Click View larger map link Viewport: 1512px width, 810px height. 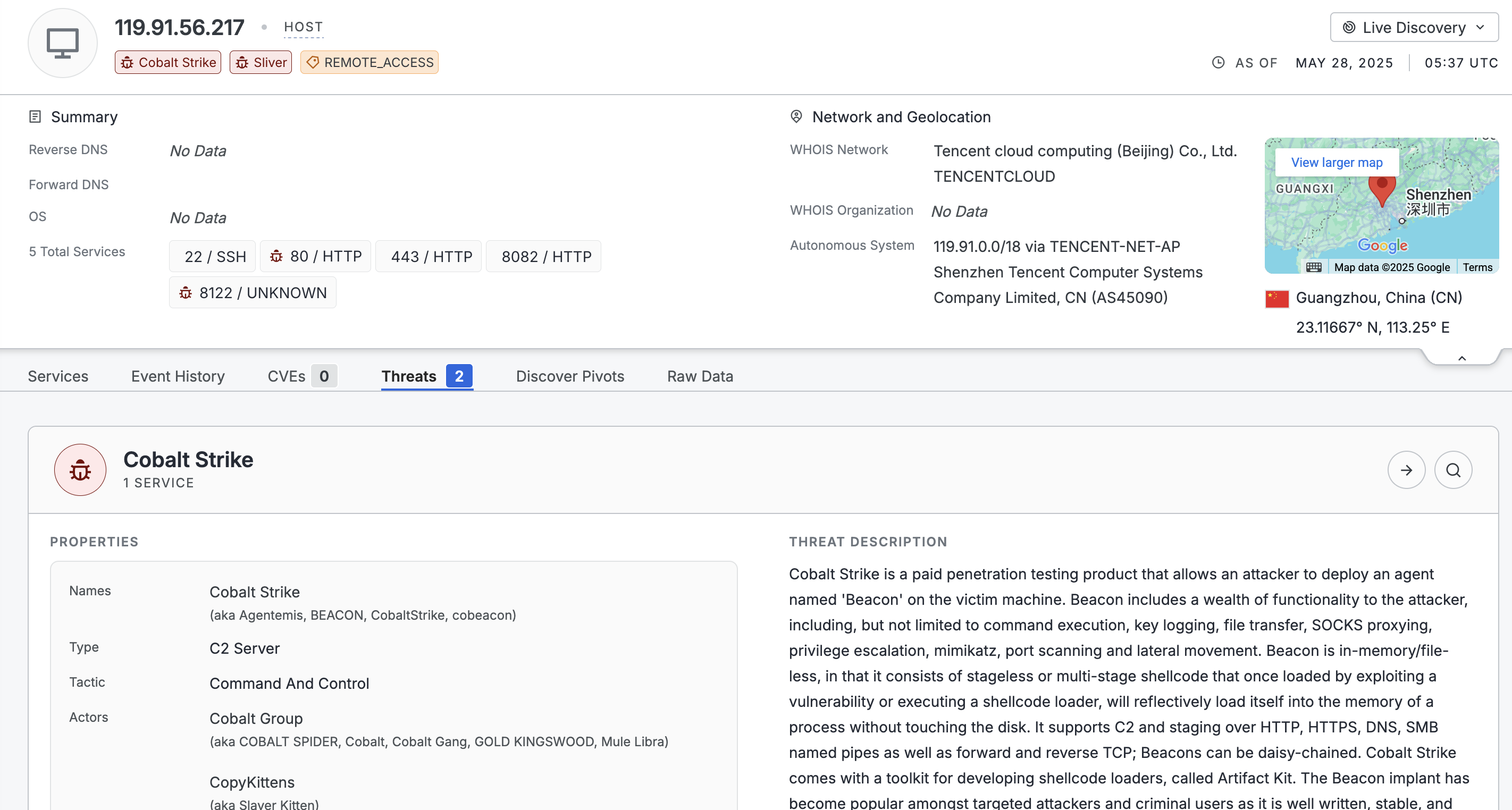[1337, 163]
